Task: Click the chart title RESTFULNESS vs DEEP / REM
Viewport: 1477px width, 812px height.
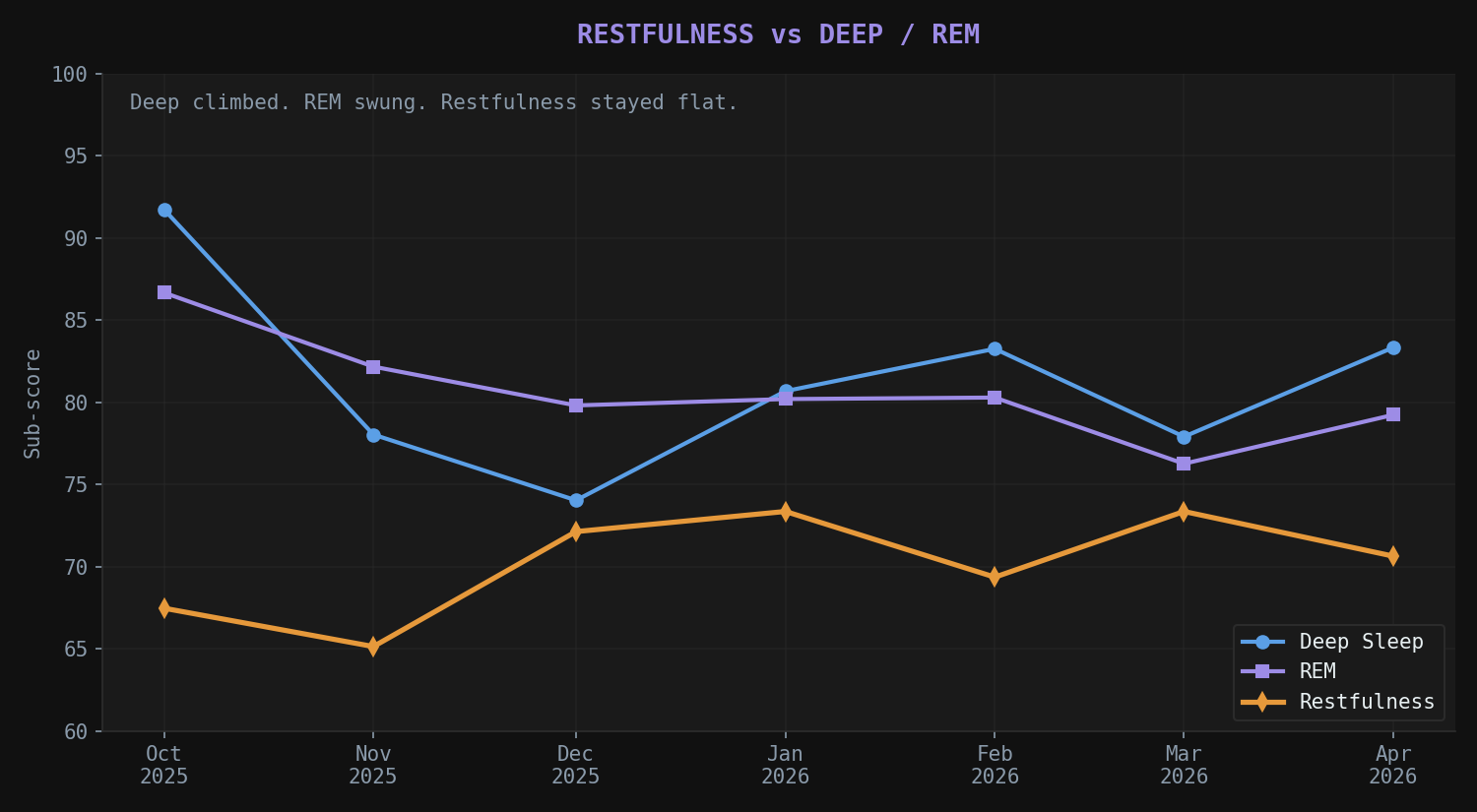Action: click(778, 34)
